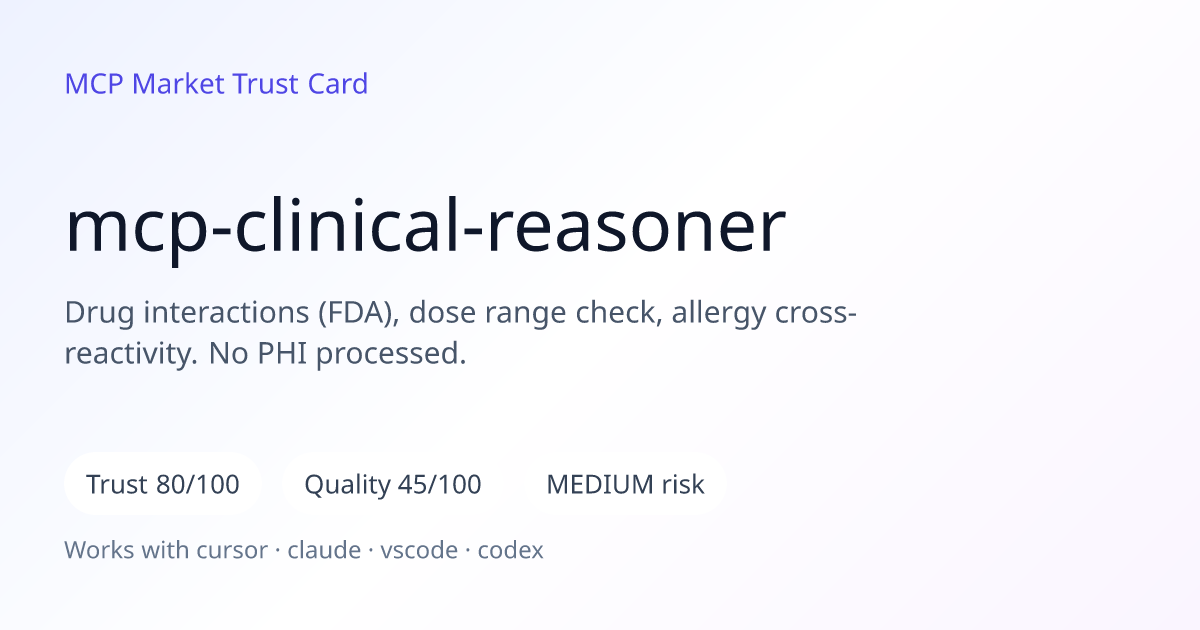Click the word 'Market' in the header

(x=179, y=84)
